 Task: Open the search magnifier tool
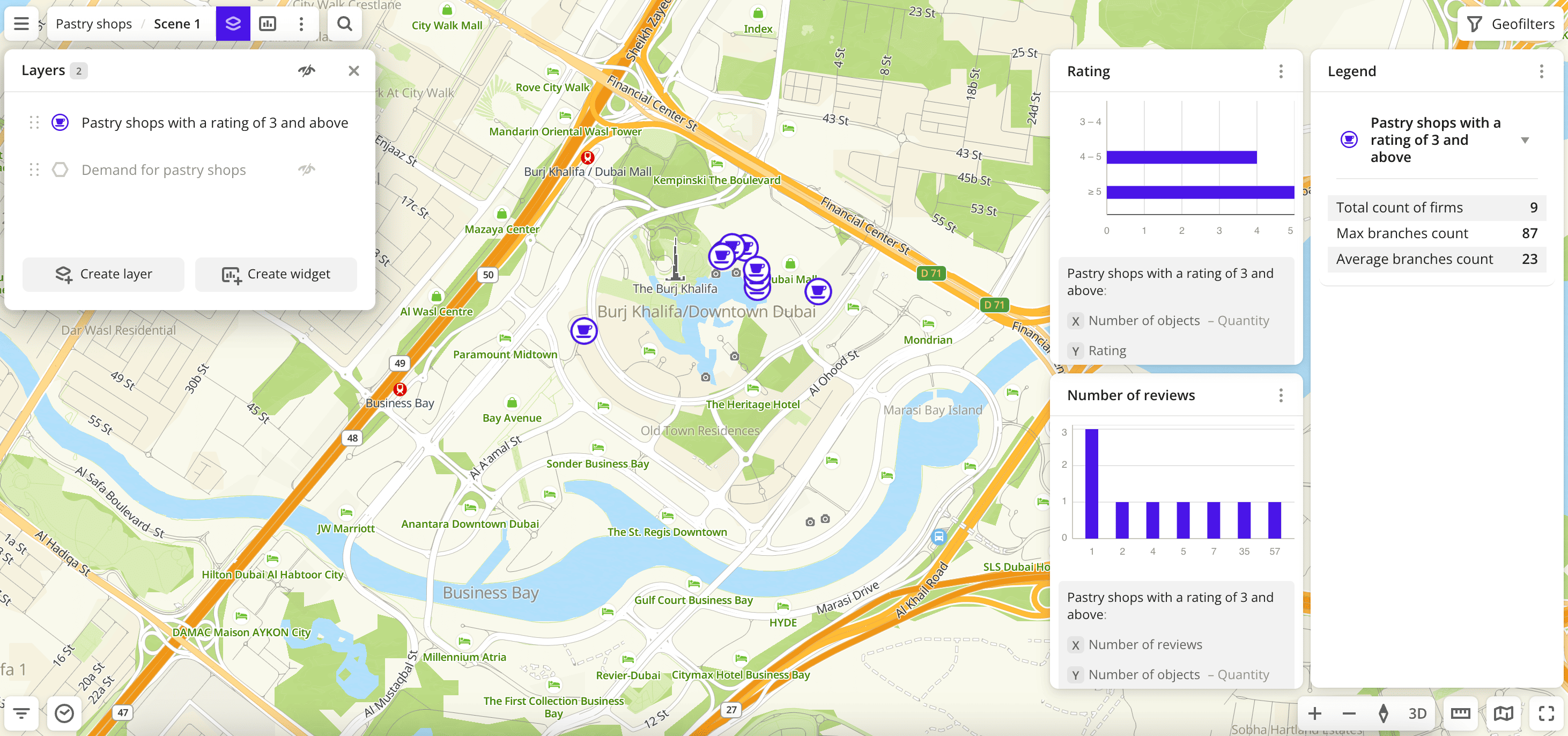344,24
